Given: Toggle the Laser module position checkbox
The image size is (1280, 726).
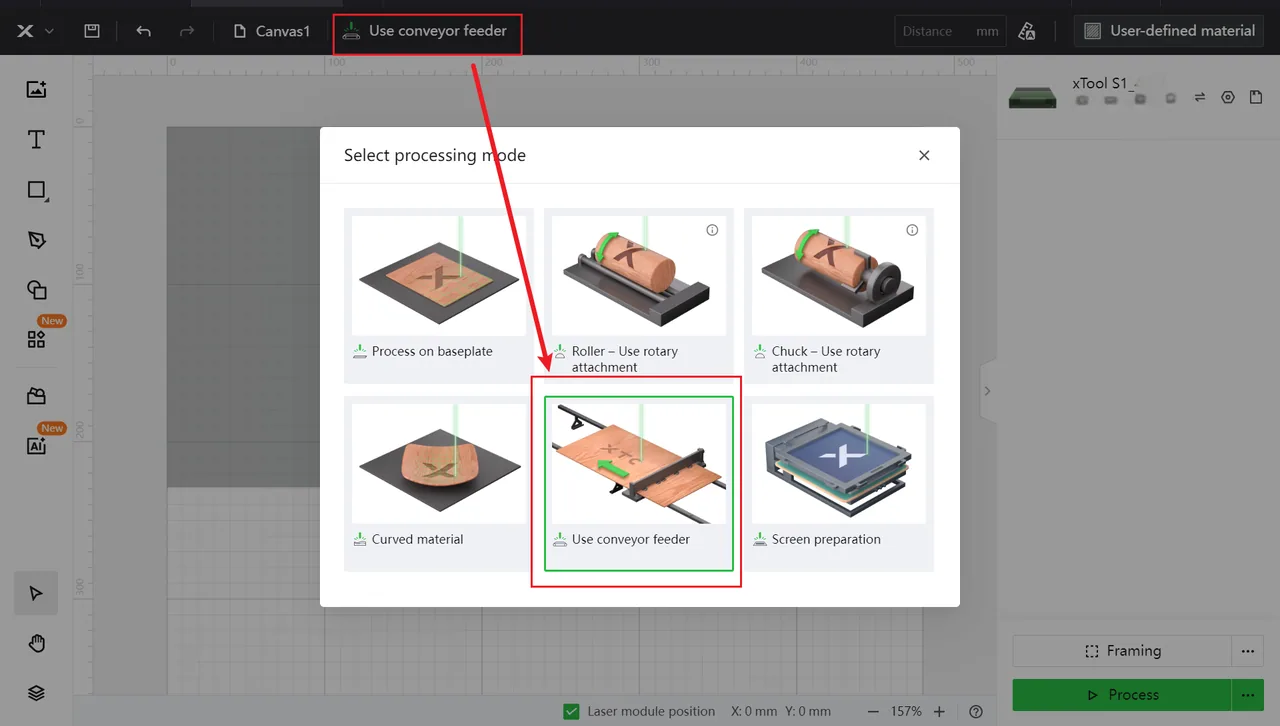Looking at the screenshot, I should 572,712.
